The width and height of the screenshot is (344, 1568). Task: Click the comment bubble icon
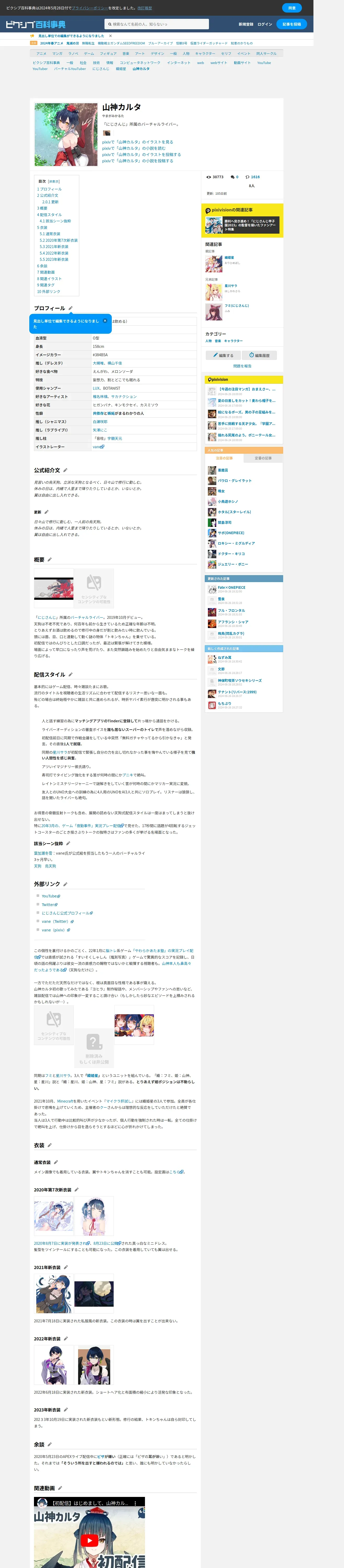click(232, 177)
